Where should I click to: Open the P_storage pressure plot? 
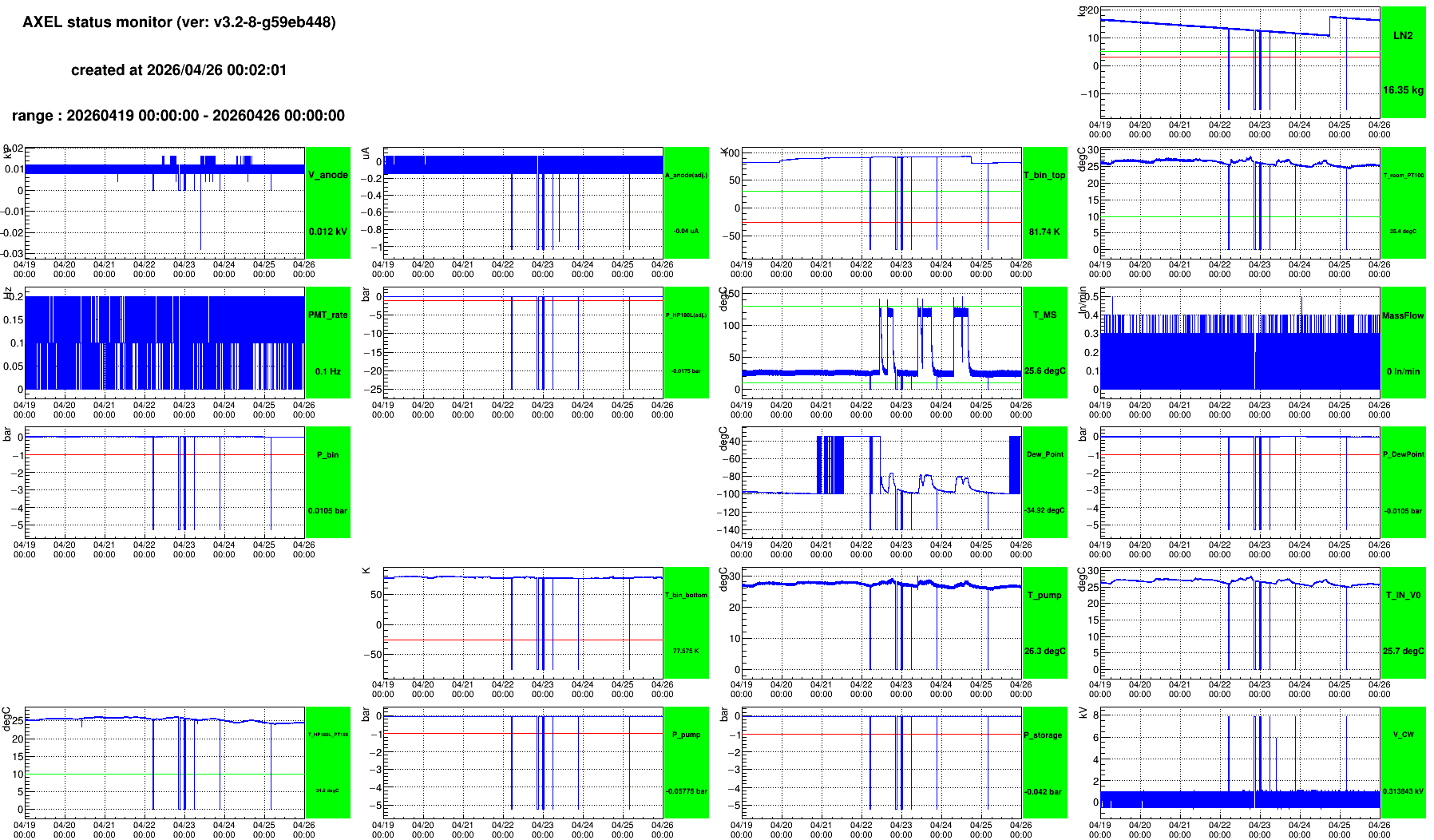click(x=881, y=763)
